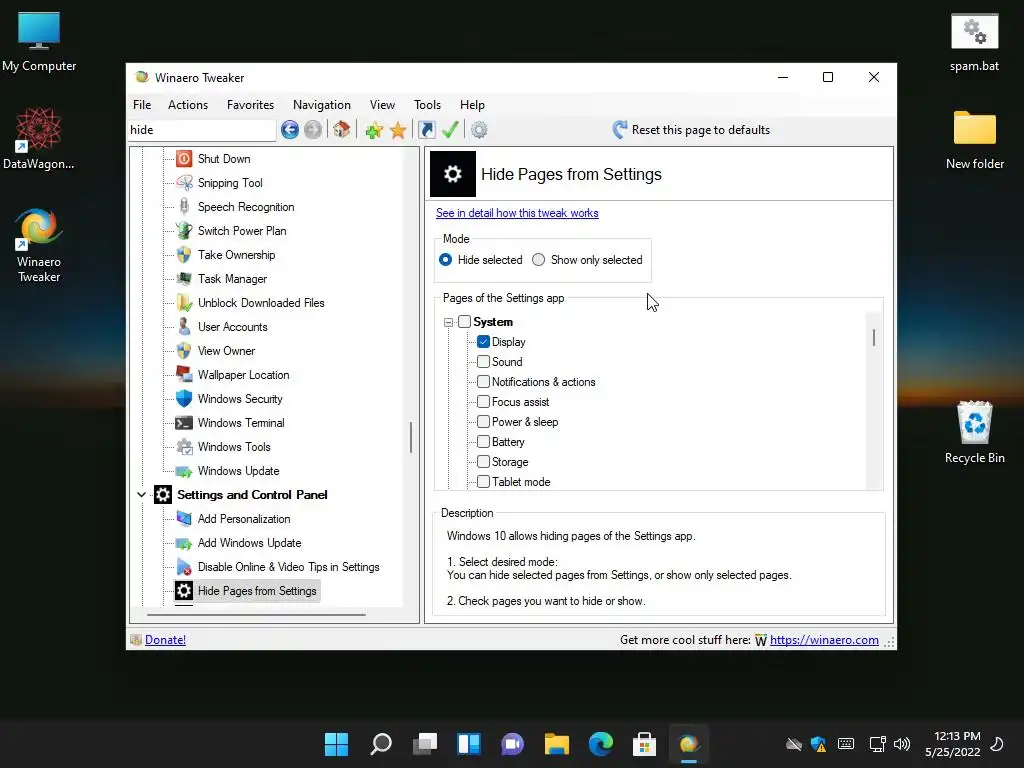The width and height of the screenshot is (1024, 768).
Task: Click the Settings pages list scrollbar thumb
Action: click(x=874, y=337)
